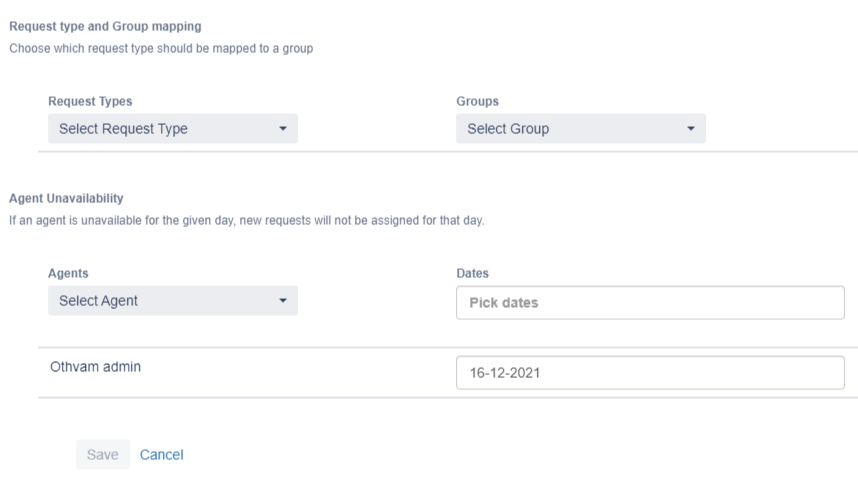
Task: Click the Request type and Group mapping heading
Action: point(105,26)
